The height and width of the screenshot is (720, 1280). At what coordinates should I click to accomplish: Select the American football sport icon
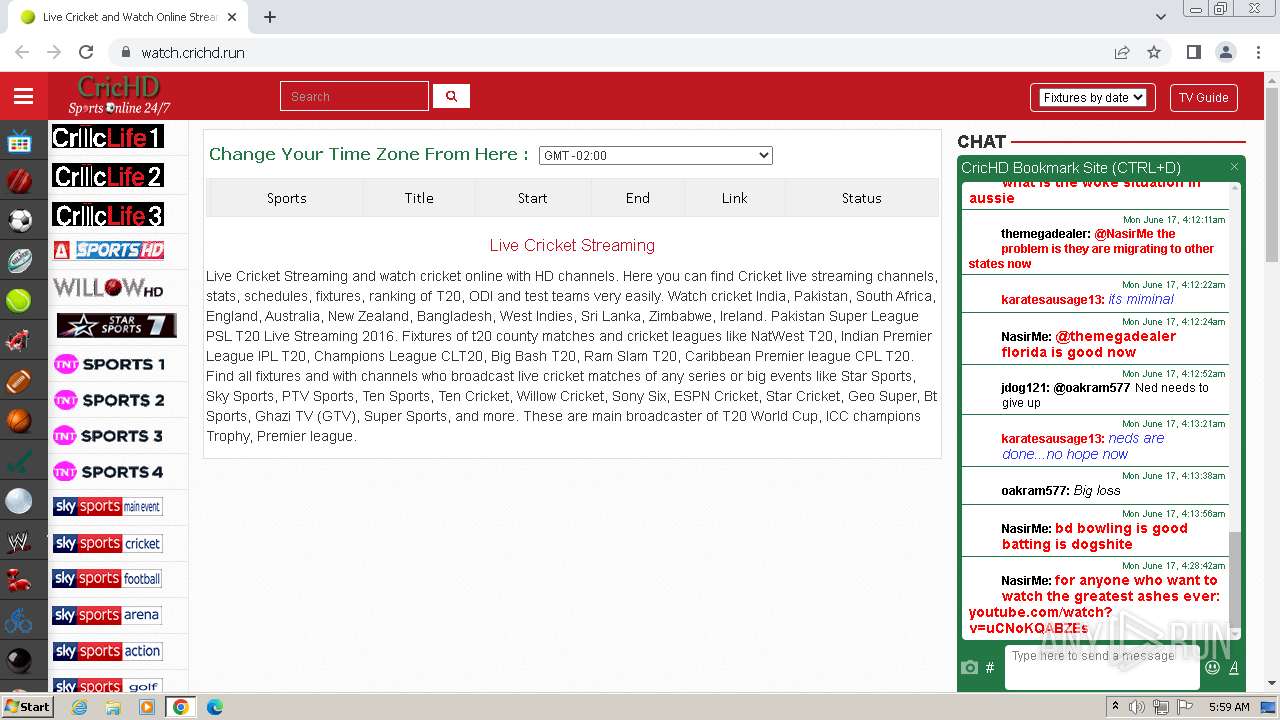point(19,381)
